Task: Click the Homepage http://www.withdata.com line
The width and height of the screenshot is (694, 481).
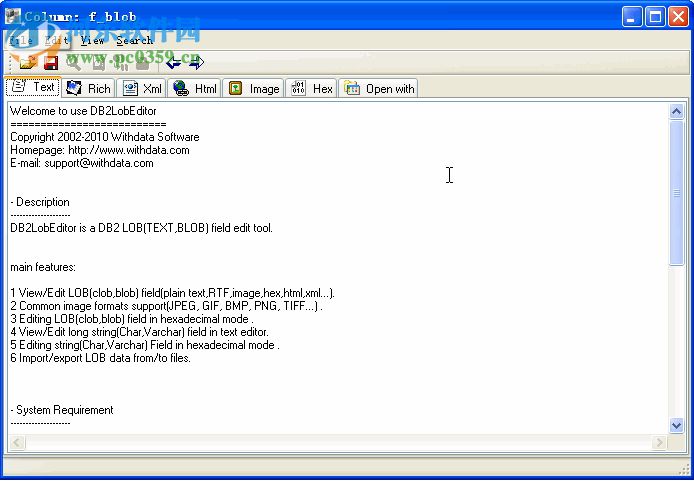Action: coord(100,150)
